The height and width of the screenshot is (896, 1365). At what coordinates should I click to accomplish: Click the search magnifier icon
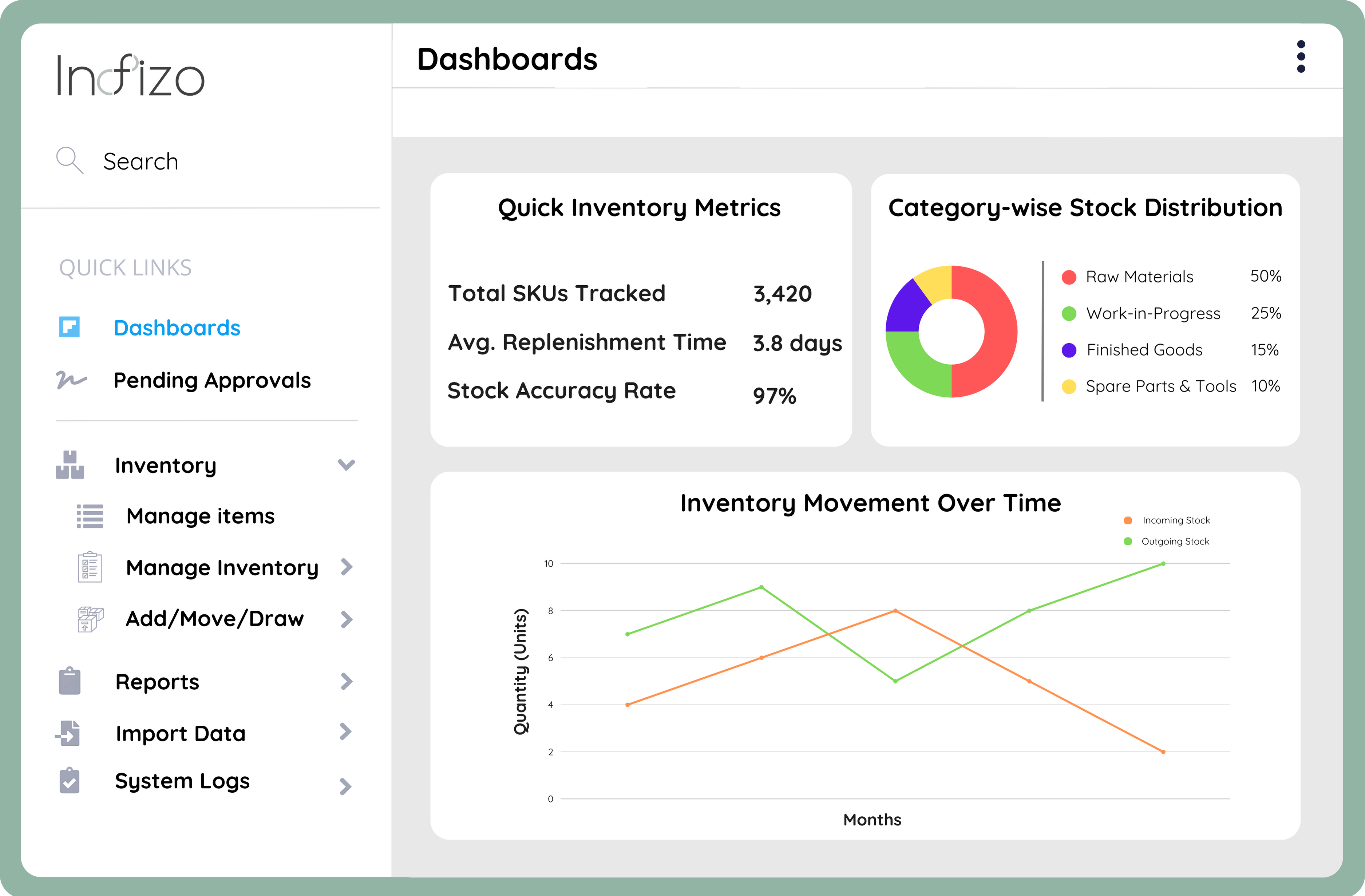tap(69, 160)
